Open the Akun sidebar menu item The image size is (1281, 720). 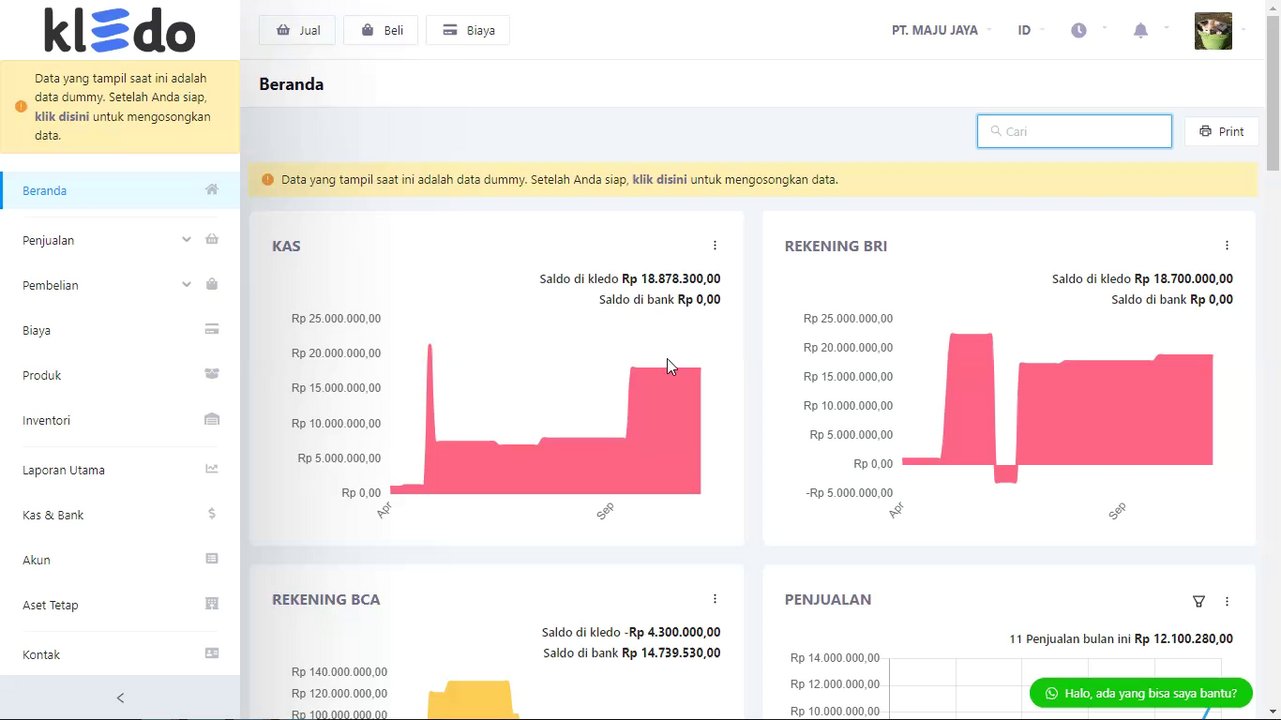(x=120, y=560)
